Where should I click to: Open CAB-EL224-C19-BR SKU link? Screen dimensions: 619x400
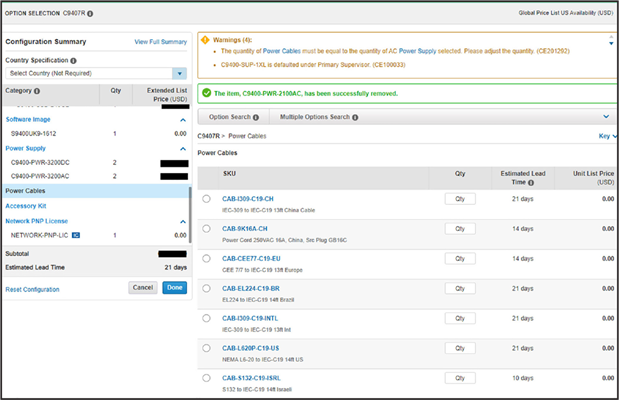pos(251,288)
